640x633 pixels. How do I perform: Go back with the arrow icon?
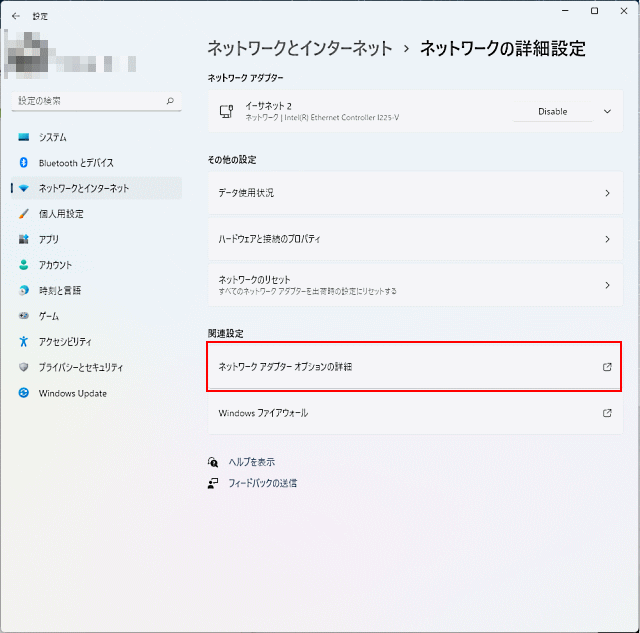16,16
